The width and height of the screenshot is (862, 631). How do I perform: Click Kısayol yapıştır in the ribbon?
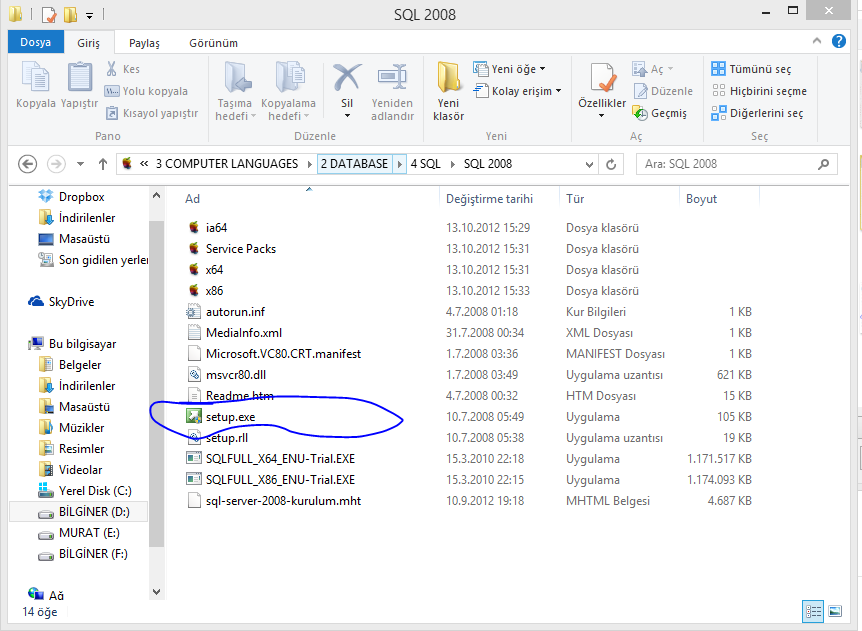[152, 113]
